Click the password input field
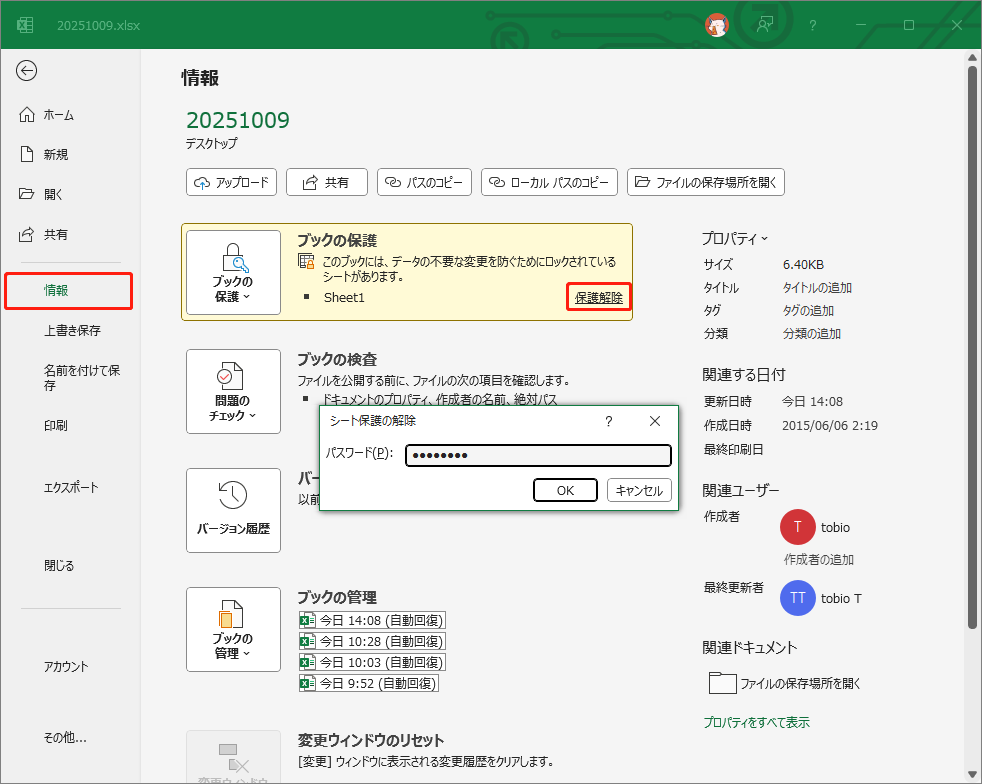 [538, 456]
